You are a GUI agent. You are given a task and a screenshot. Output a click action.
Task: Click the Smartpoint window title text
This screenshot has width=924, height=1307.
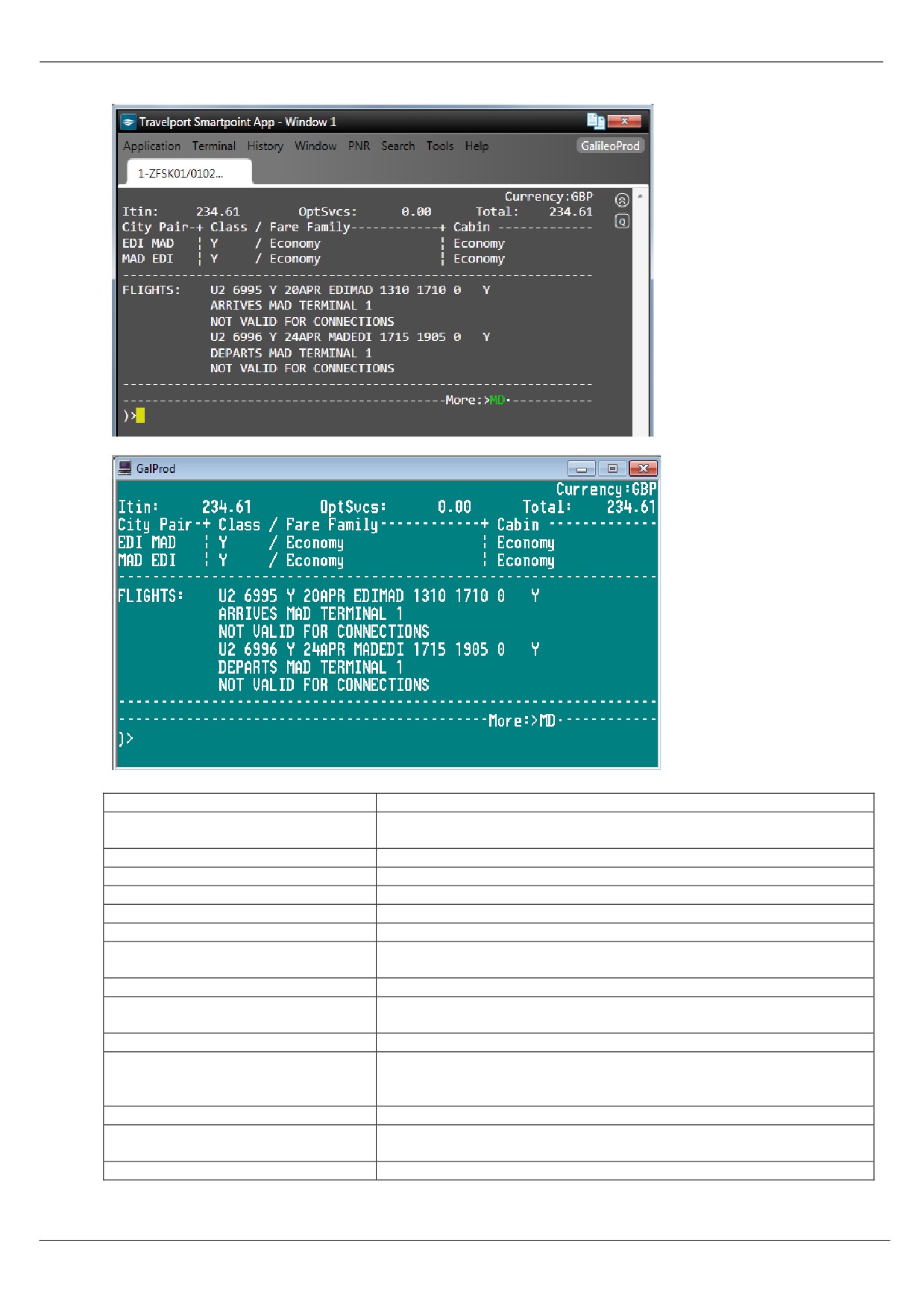click(x=237, y=122)
